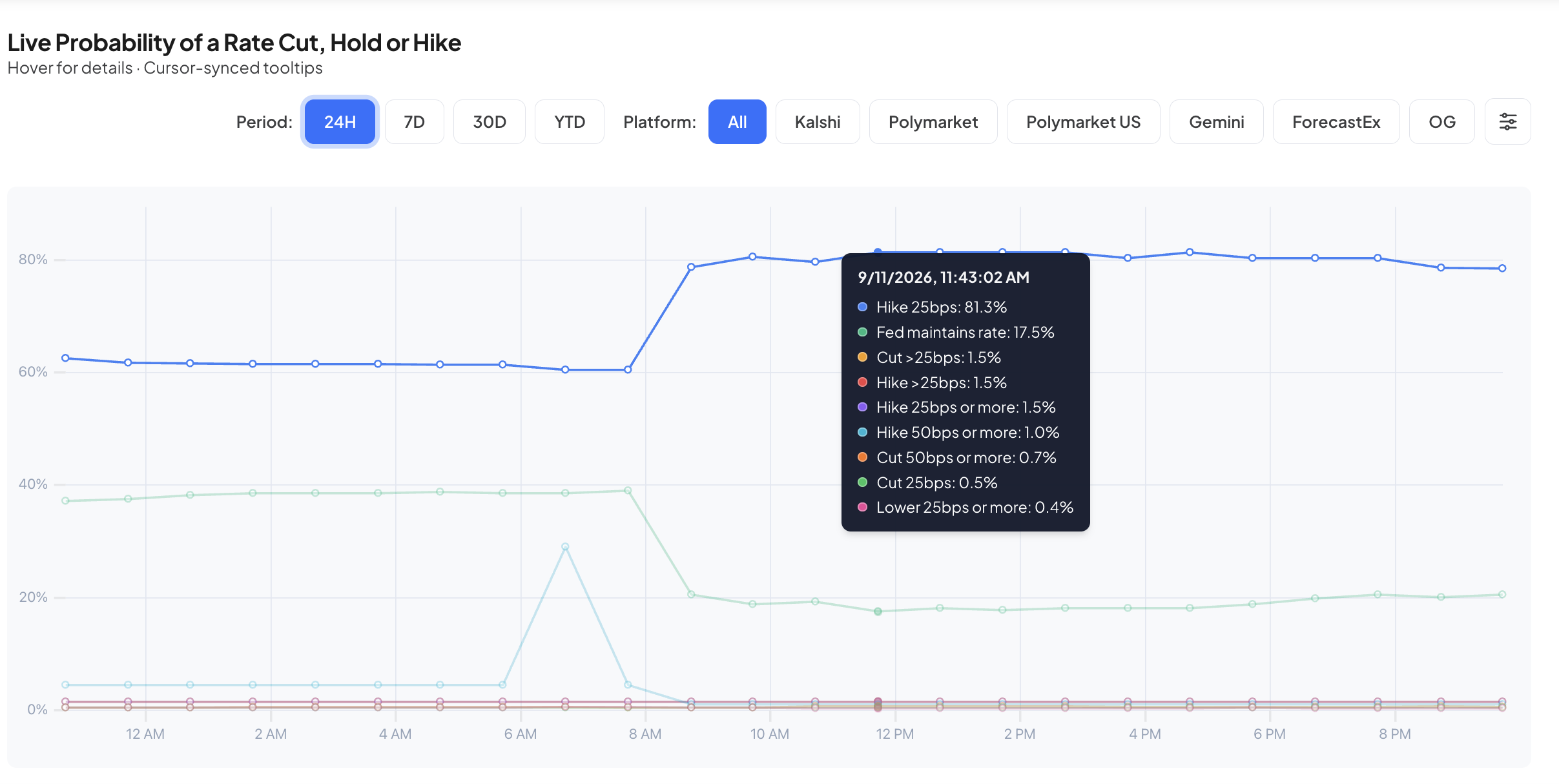The width and height of the screenshot is (1559, 784).
Task: Filter platform by ForecastEx
Action: [x=1336, y=121]
